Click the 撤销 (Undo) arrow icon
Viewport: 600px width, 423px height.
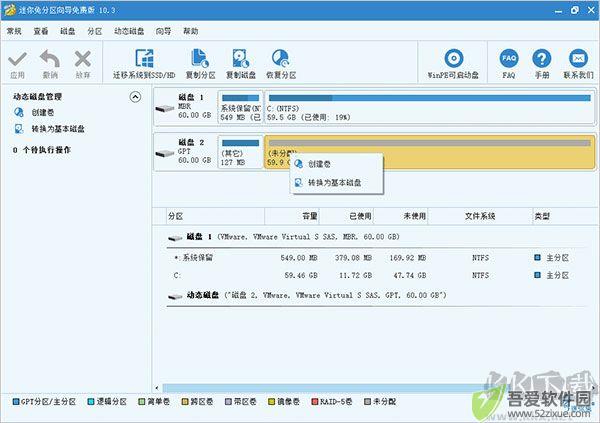50,59
